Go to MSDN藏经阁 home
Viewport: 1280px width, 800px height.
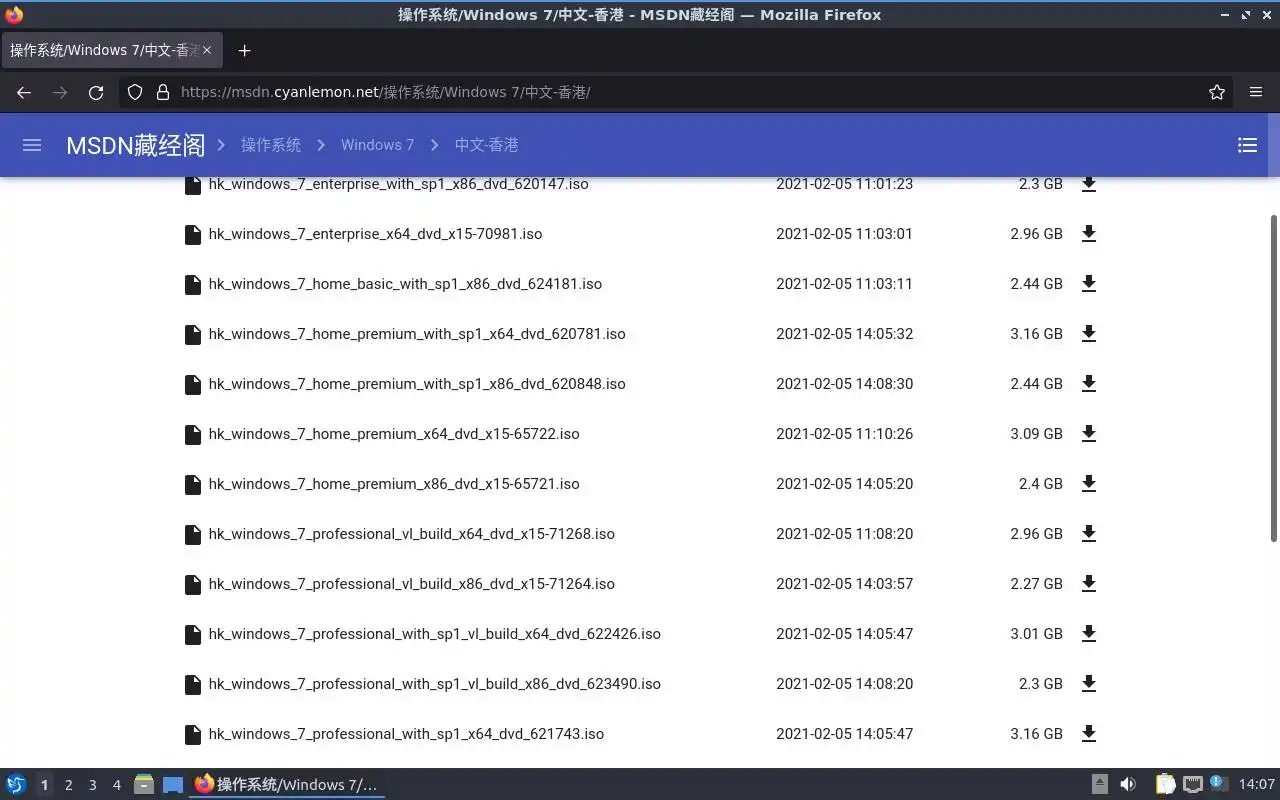[x=135, y=145]
